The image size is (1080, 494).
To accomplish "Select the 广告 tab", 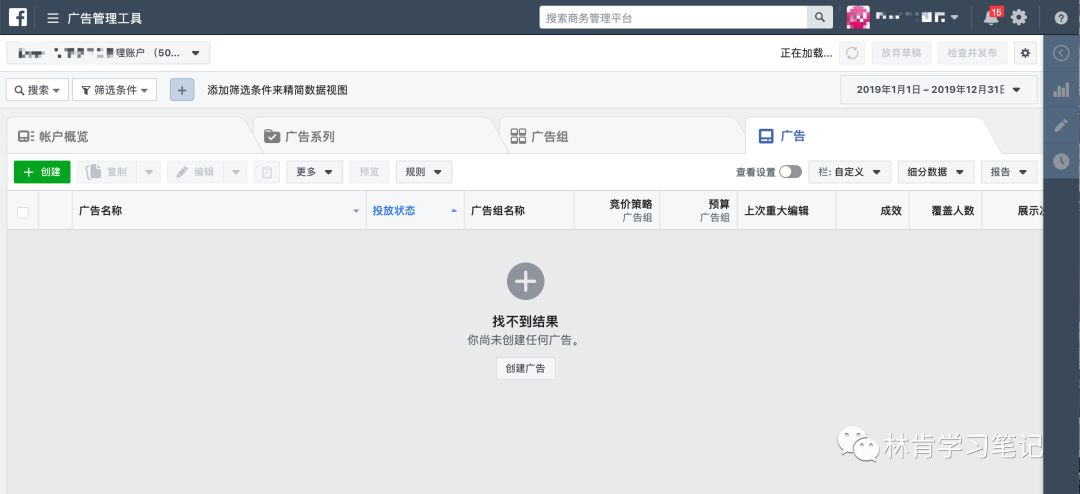I will click(869, 136).
